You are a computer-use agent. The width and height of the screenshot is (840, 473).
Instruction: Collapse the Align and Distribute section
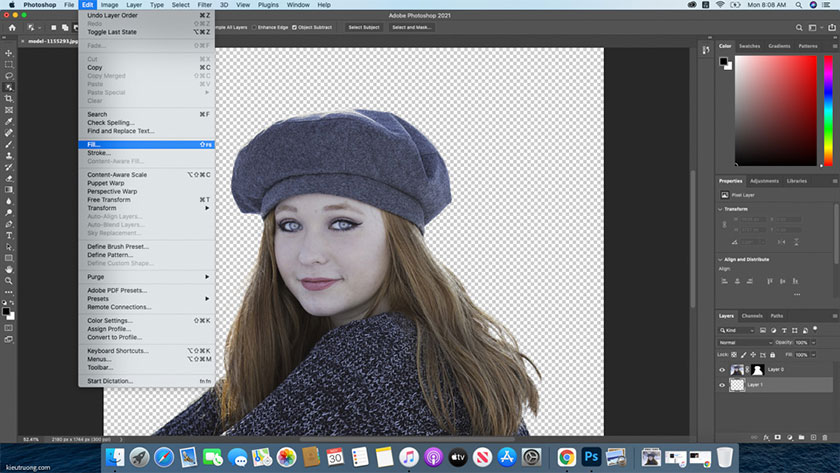click(720, 259)
